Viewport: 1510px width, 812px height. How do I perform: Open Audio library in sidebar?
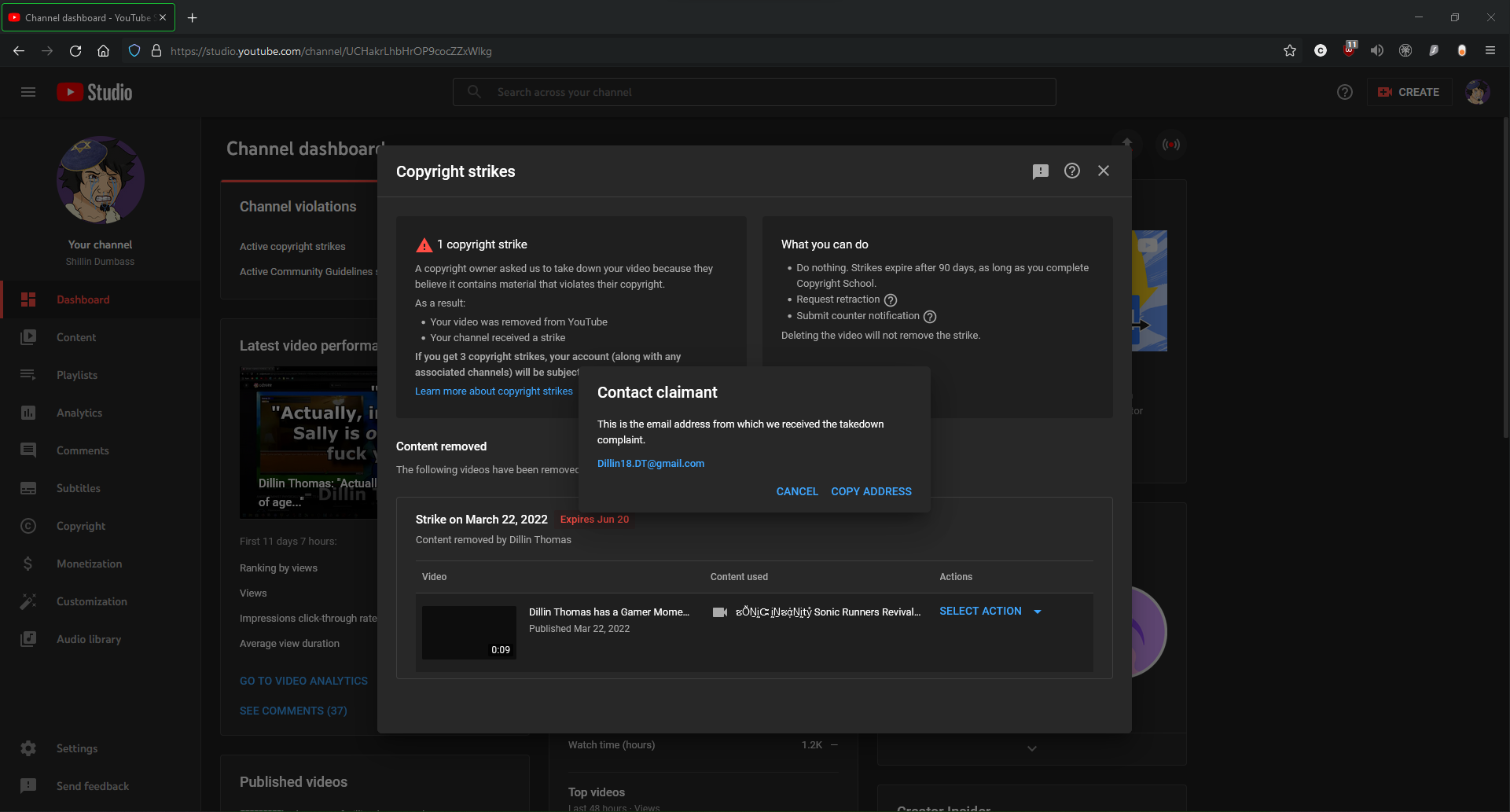click(x=100, y=639)
